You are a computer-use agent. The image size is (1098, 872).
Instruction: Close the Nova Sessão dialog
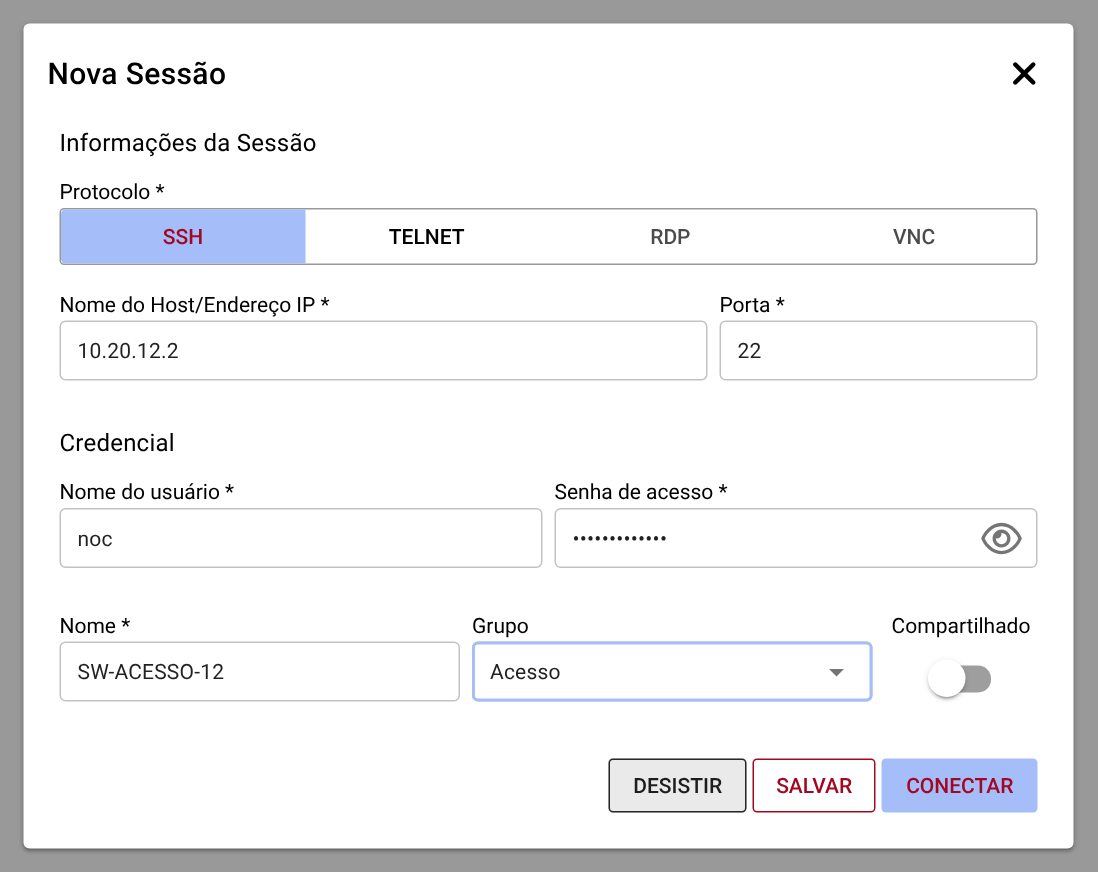tap(1024, 74)
